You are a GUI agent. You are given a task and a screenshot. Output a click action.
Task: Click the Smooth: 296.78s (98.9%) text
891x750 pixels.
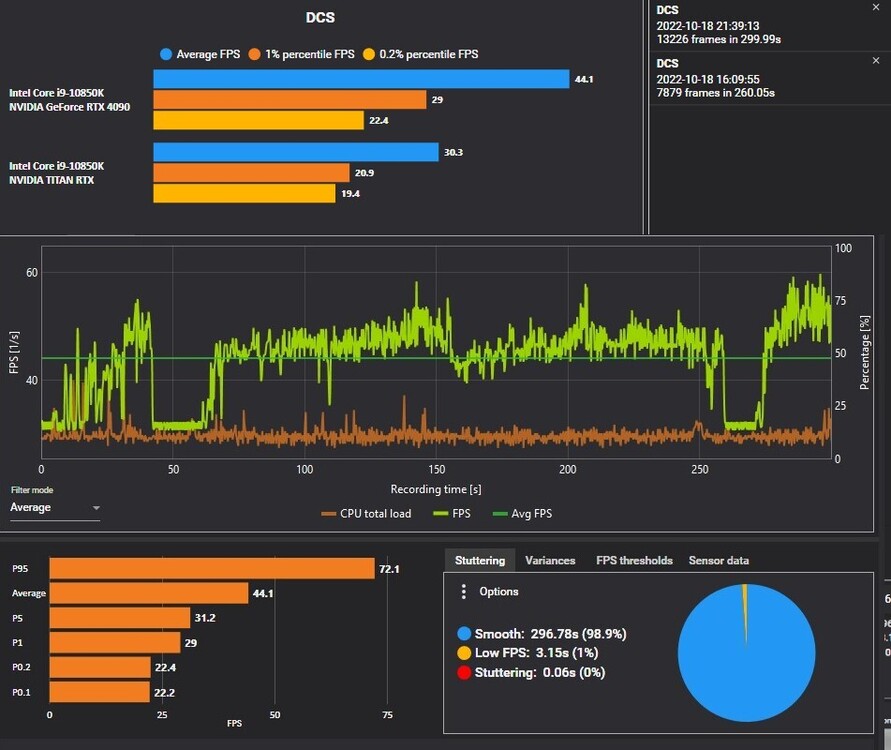click(551, 634)
